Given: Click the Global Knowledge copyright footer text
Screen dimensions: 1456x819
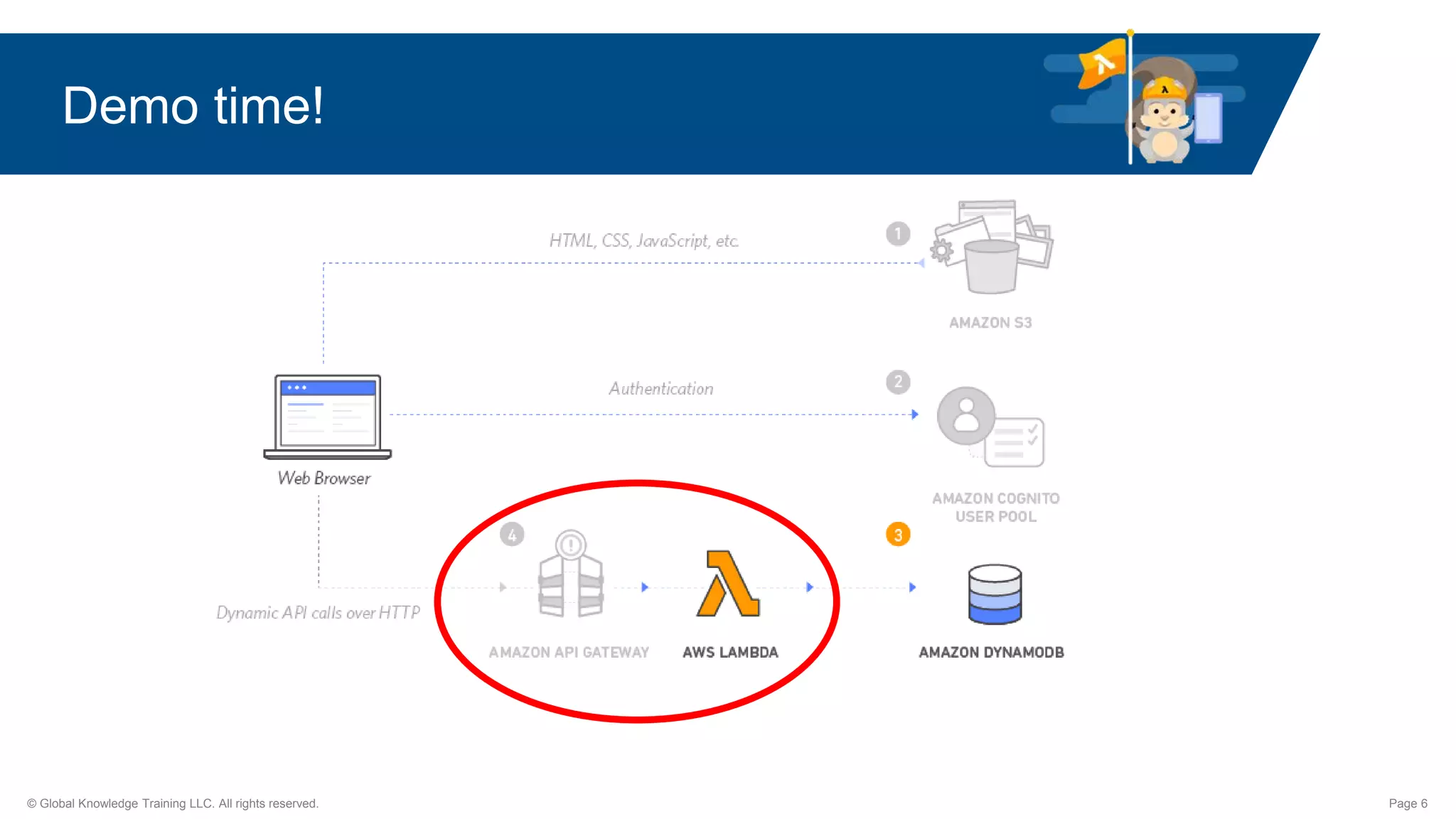Looking at the screenshot, I should coord(173,803).
